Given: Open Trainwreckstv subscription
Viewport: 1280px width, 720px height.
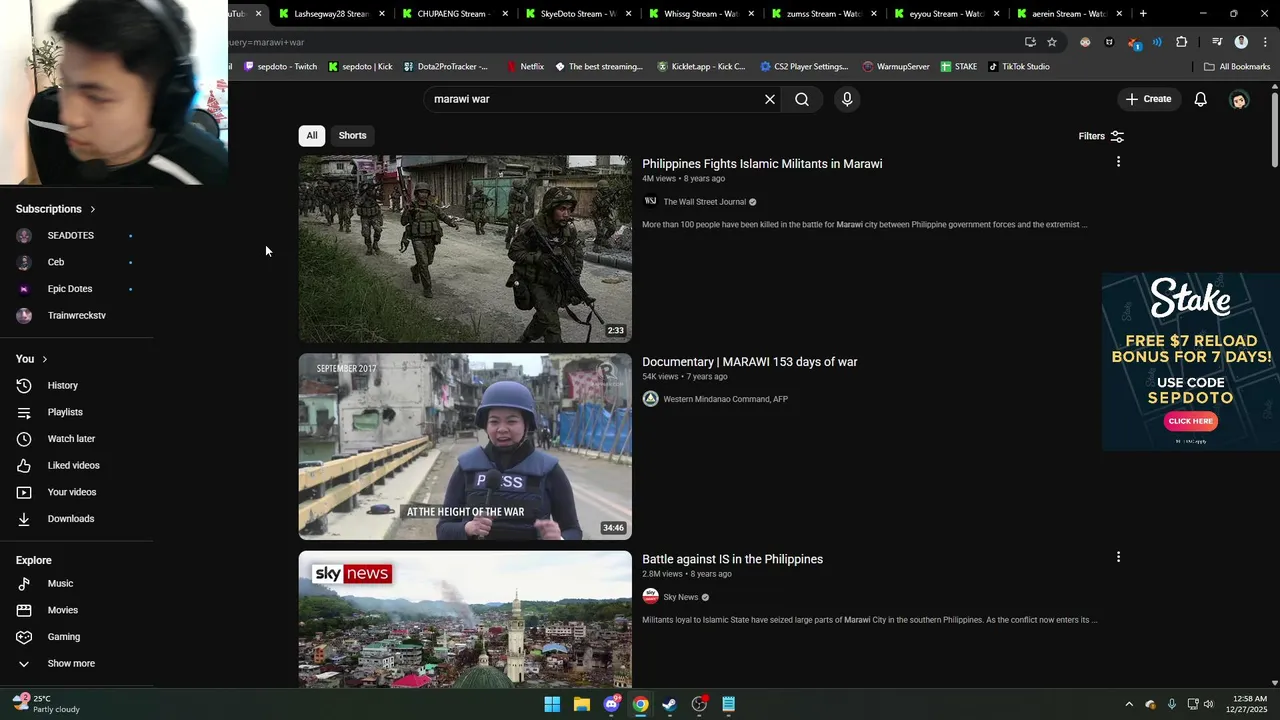Looking at the screenshot, I should tap(76, 316).
